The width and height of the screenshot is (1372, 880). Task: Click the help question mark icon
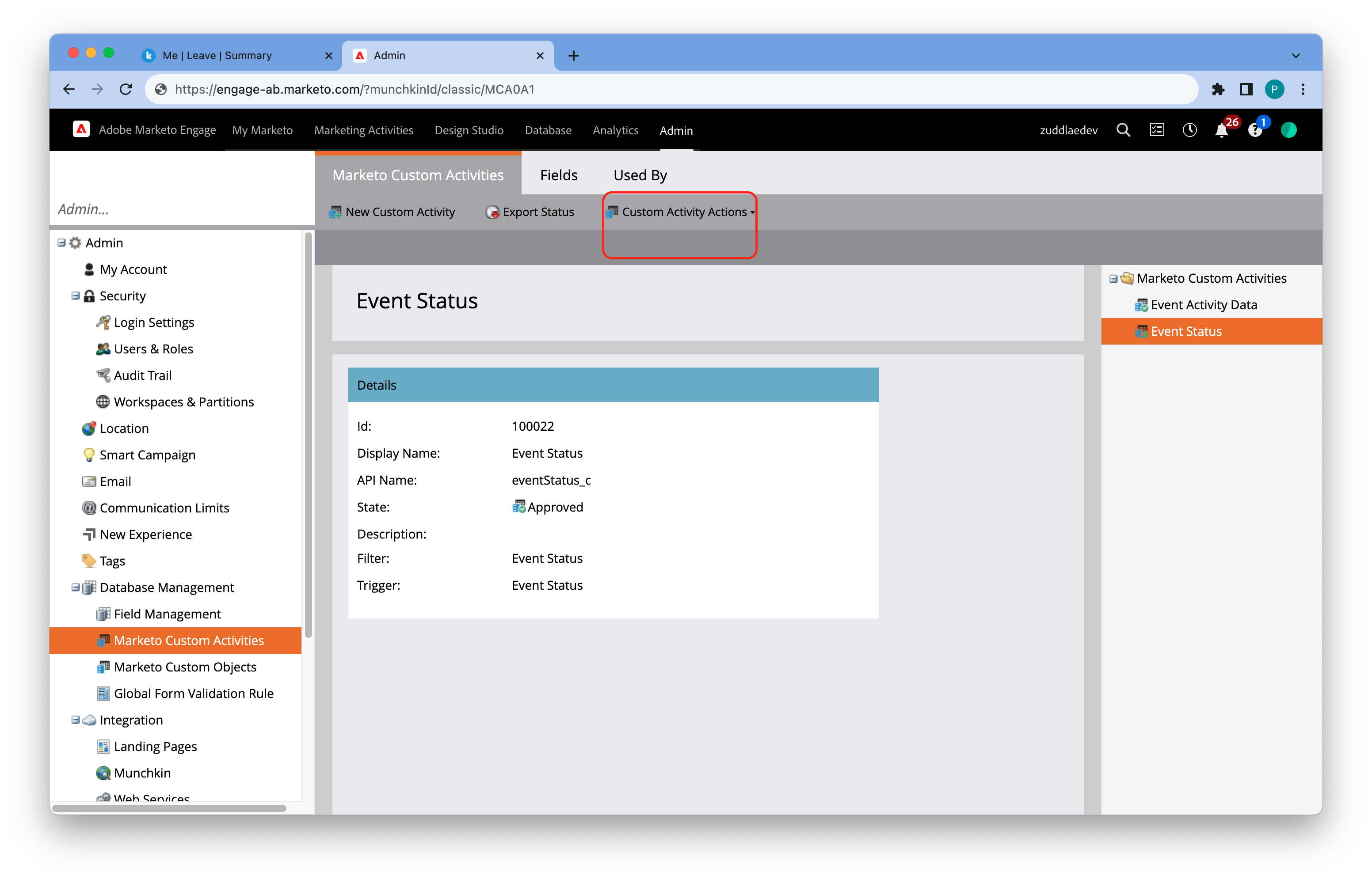pyautogui.click(x=1254, y=131)
